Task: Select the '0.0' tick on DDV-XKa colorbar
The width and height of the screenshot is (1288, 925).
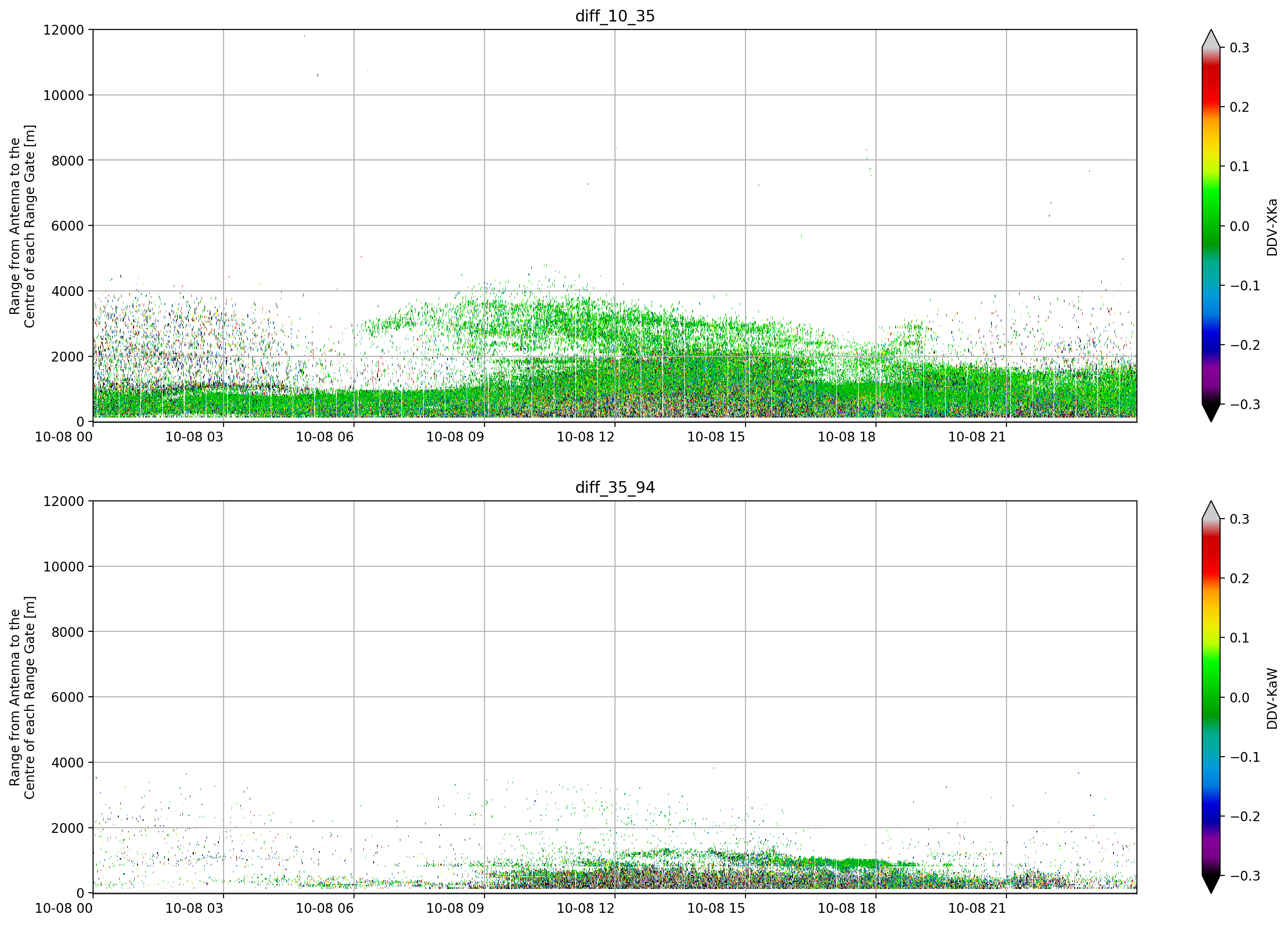Action: click(1240, 226)
